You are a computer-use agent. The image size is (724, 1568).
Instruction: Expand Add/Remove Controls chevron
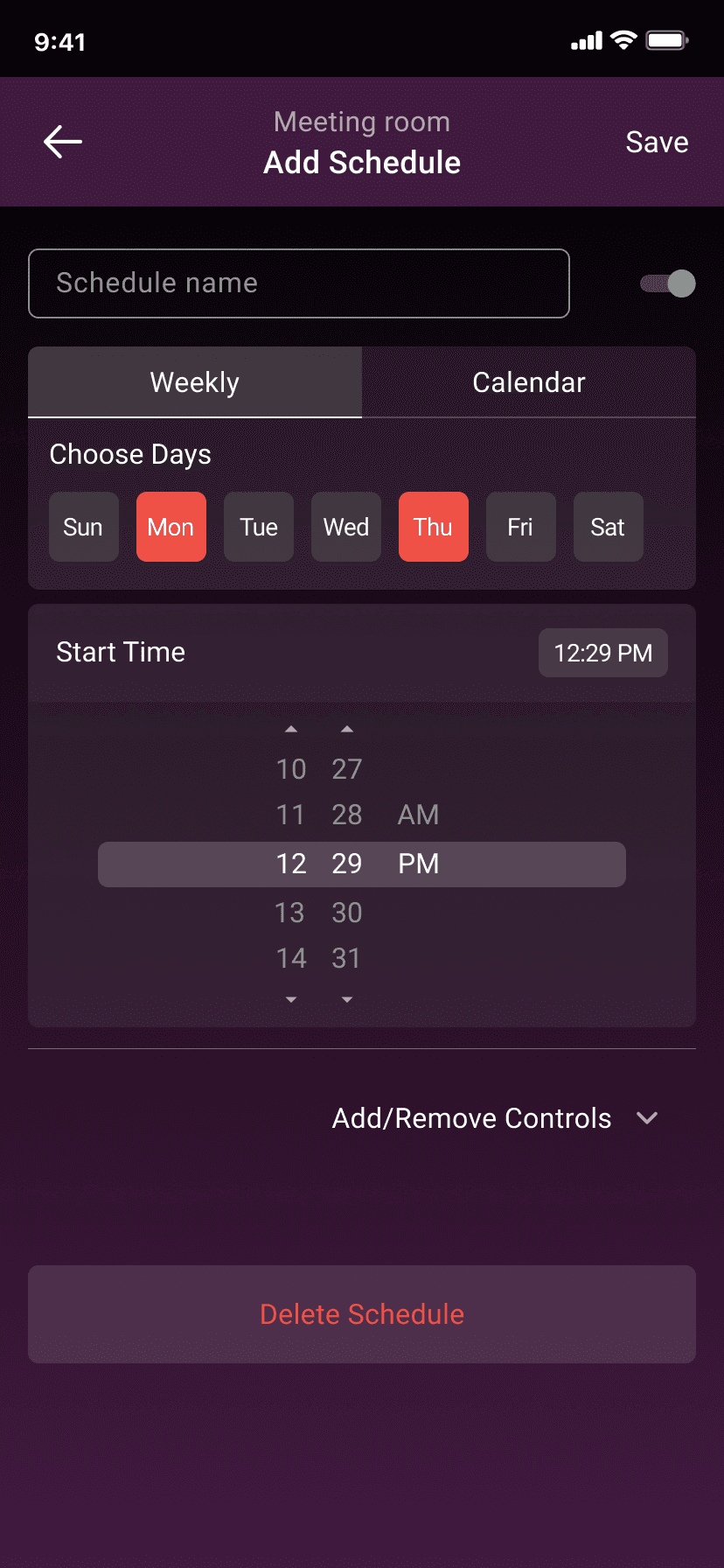tap(647, 1118)
